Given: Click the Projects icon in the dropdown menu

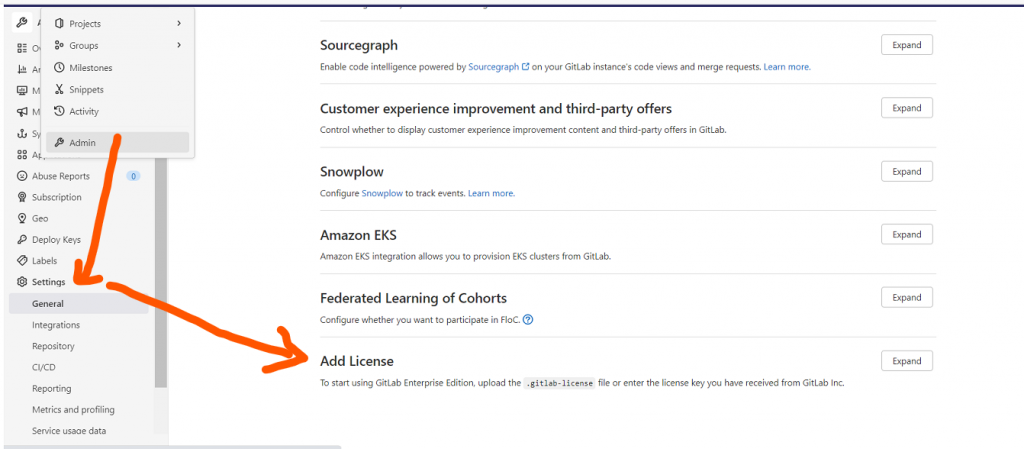Looking at the screenshot, I should [x=59, y=23].
